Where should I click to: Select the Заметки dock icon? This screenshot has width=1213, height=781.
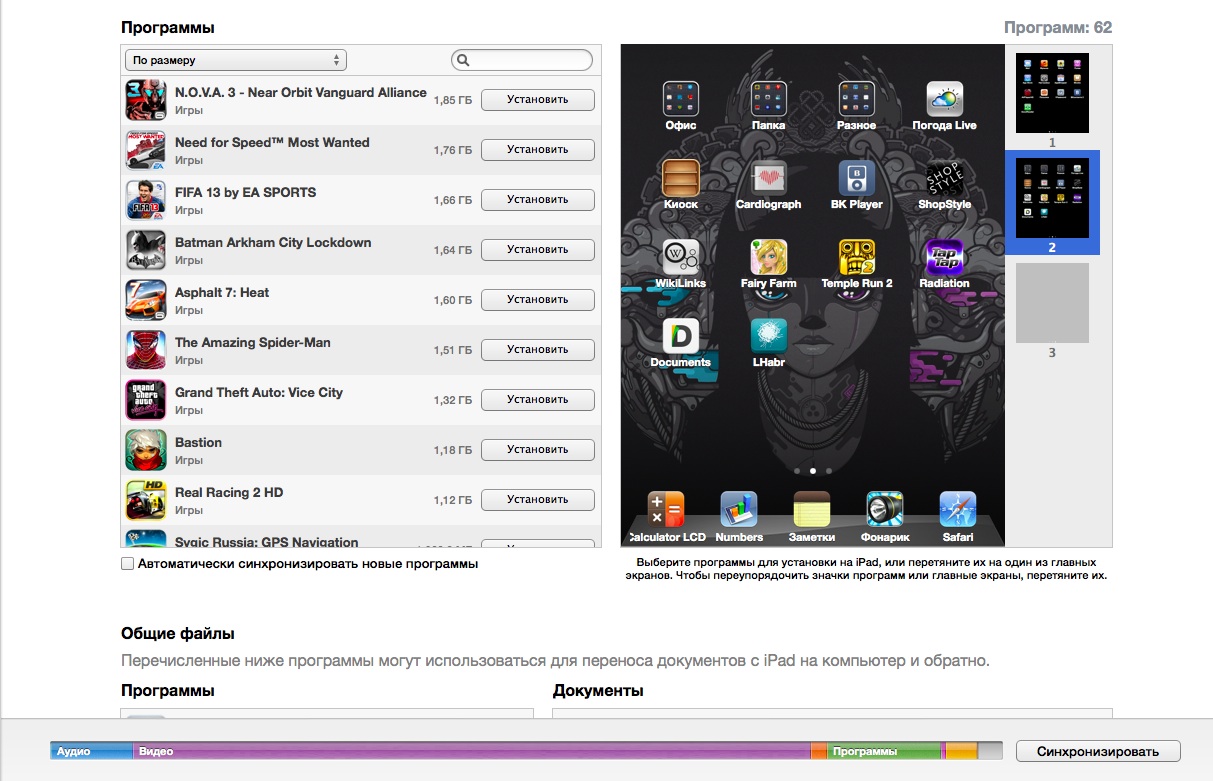812,510
